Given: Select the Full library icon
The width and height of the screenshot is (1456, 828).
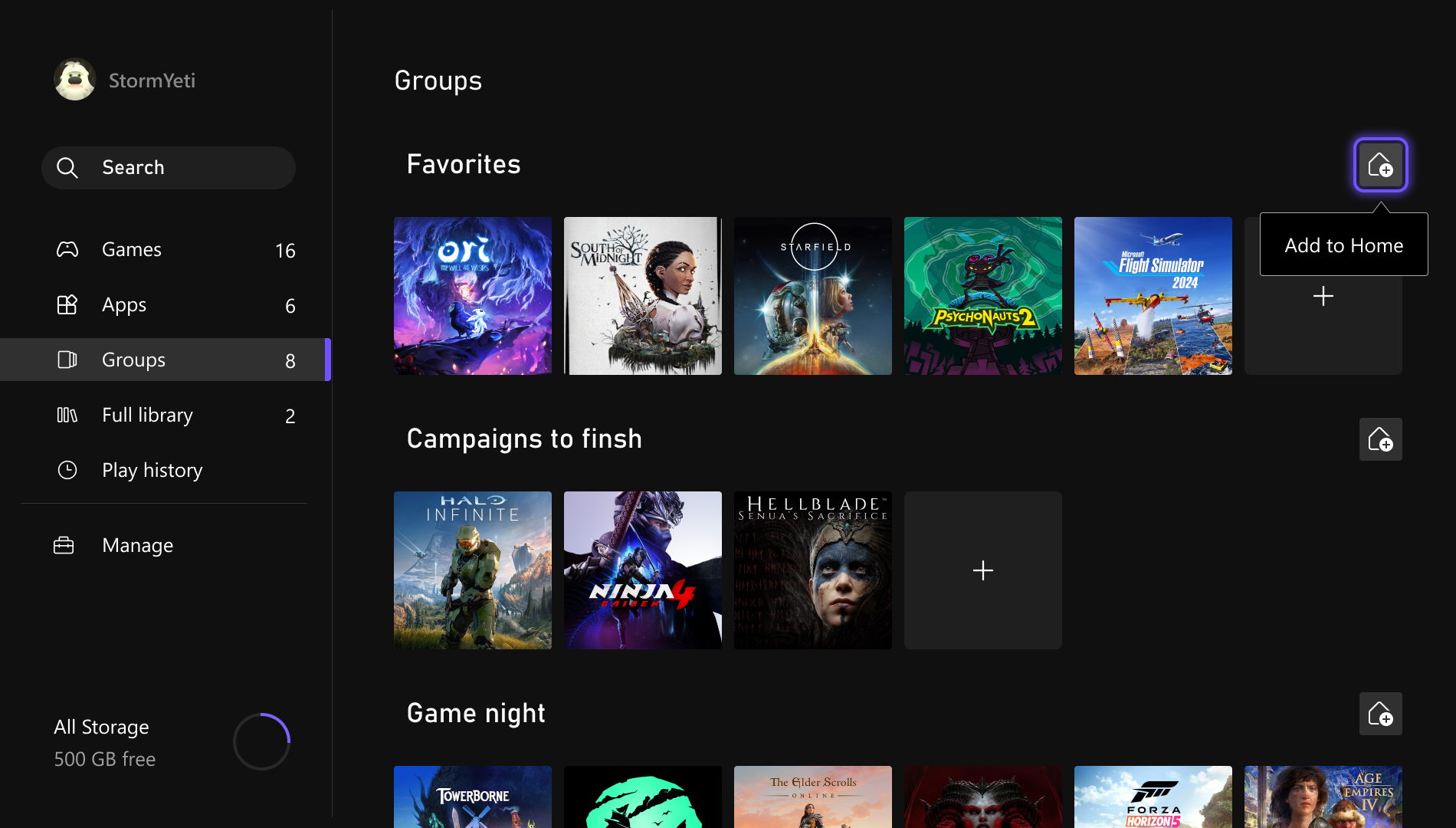Looking at the screenshot, I should tap(67, 415).
